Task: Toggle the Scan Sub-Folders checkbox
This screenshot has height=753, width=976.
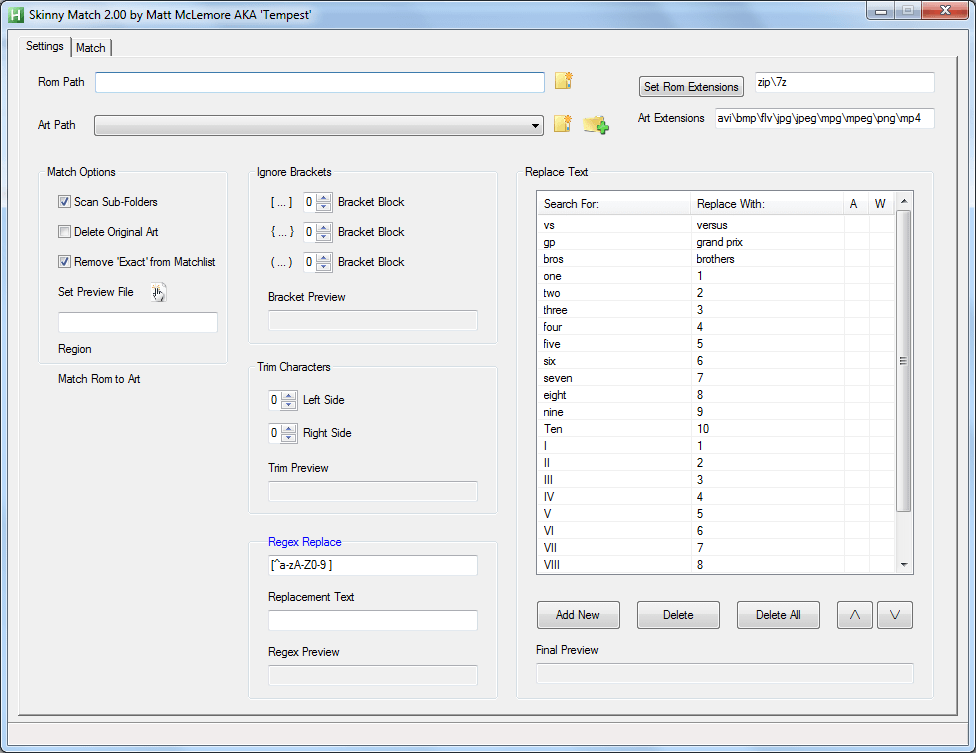Action: tap(65, 202)
